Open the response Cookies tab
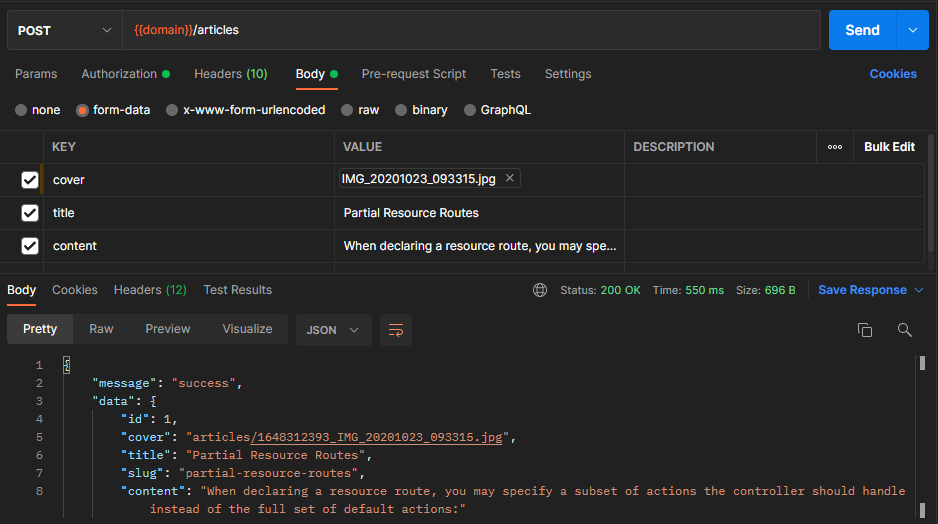The height and width of the screenshot is (524, 938). click(75, 290)
